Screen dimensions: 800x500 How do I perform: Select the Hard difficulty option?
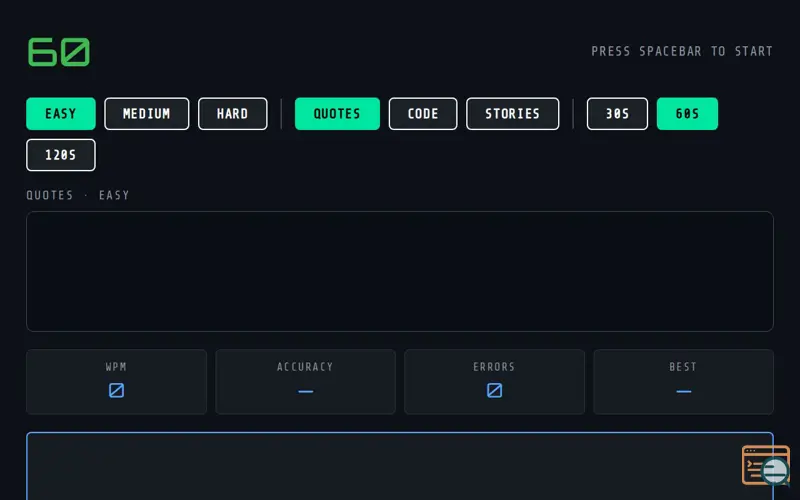click(233, 114)
